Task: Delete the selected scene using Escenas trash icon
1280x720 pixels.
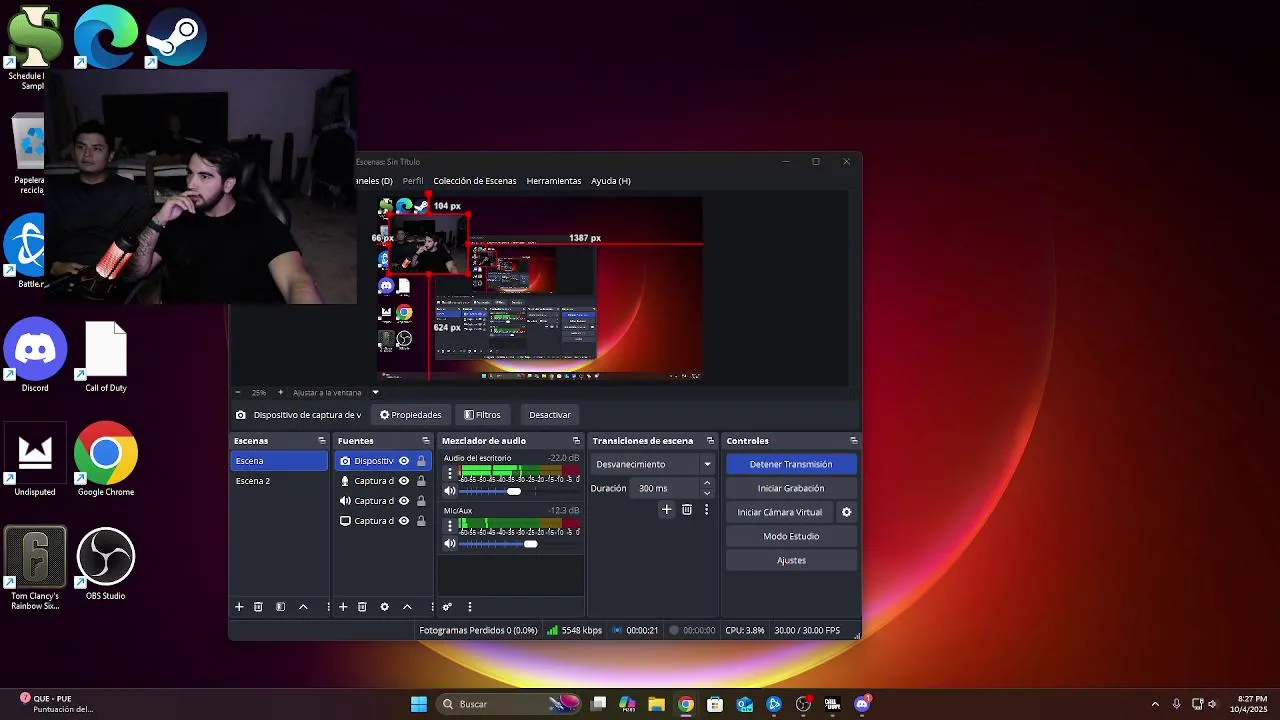Action: tap(258, 607)
